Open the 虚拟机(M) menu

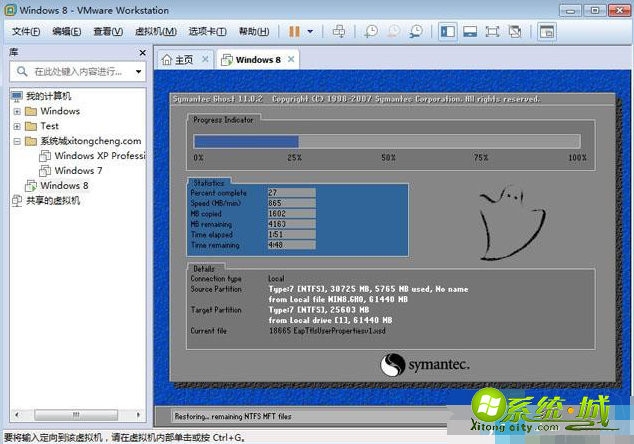(x=156, y=32)
